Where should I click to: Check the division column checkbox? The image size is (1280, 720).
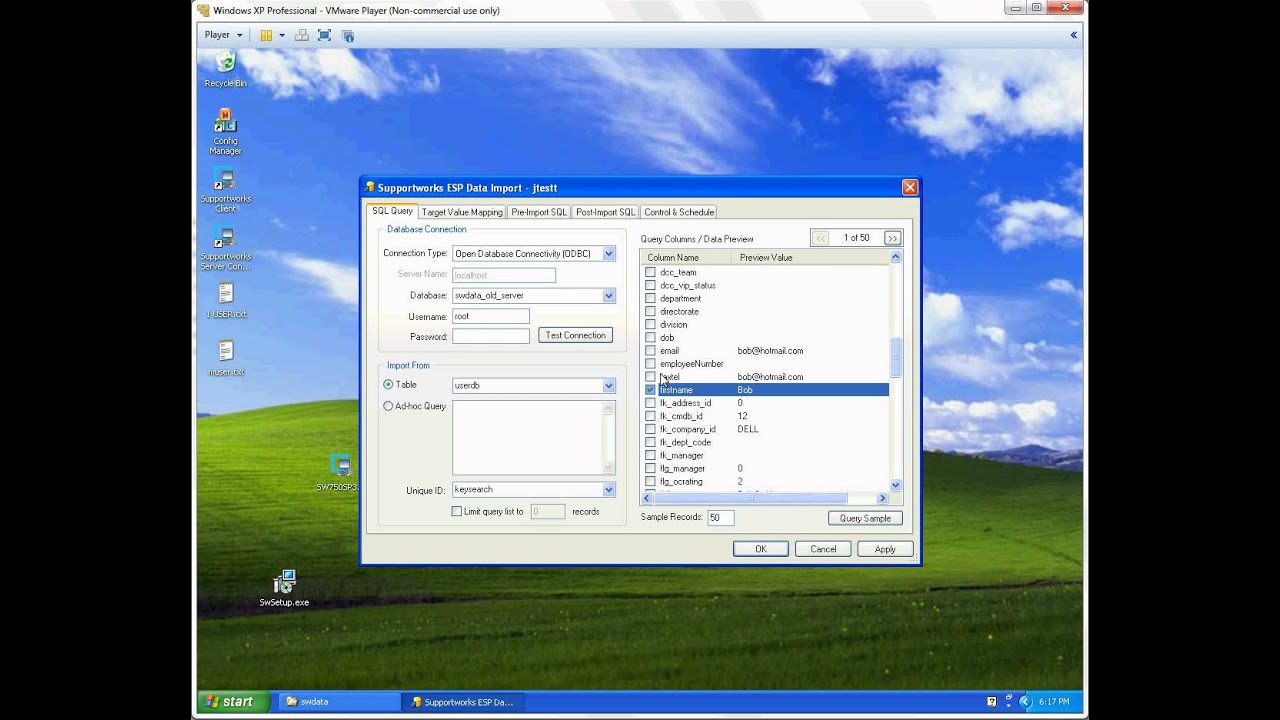650,324
